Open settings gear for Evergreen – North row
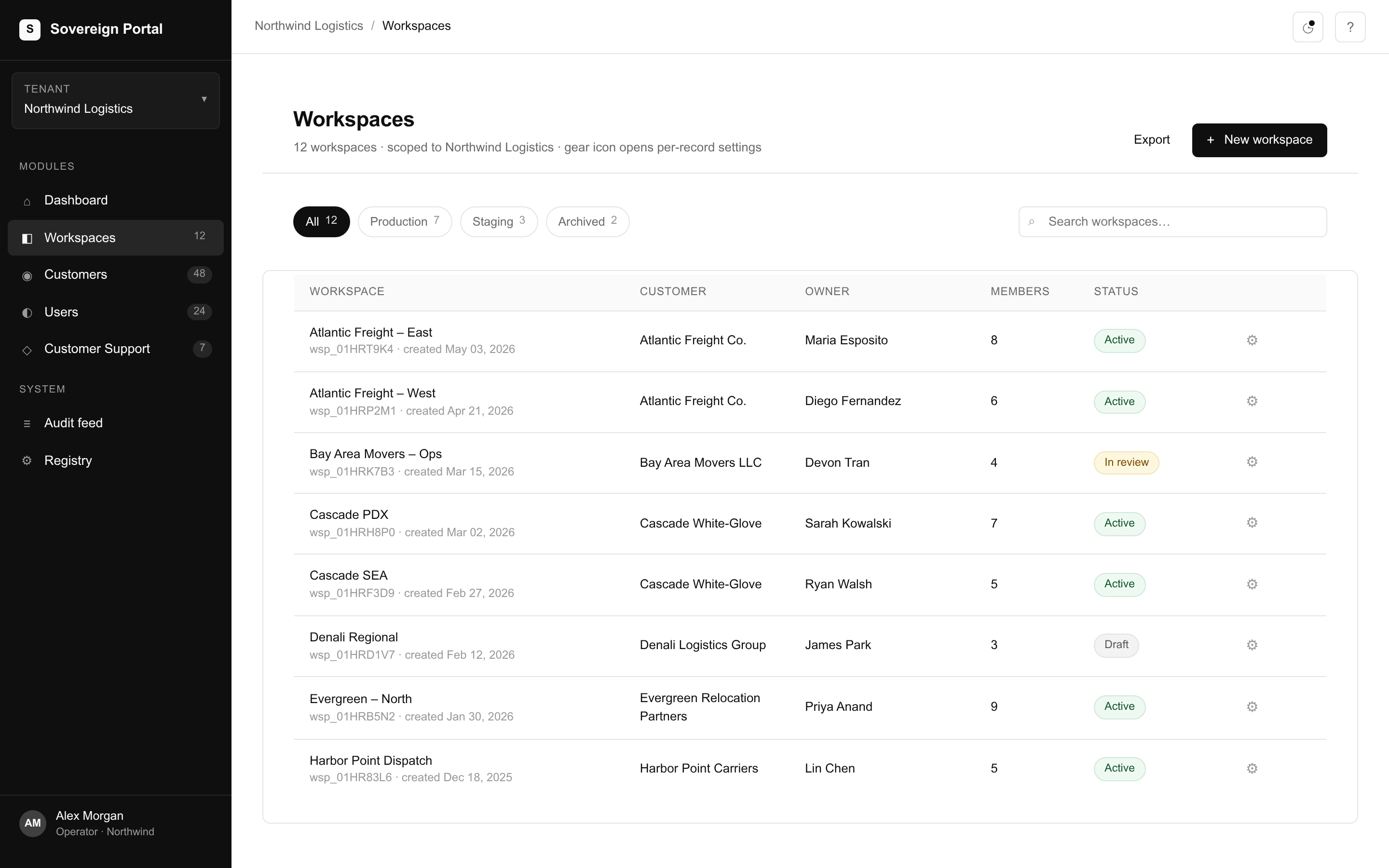The height and width of the screenshot is (868, 1389). click(x=1252, y=706)
